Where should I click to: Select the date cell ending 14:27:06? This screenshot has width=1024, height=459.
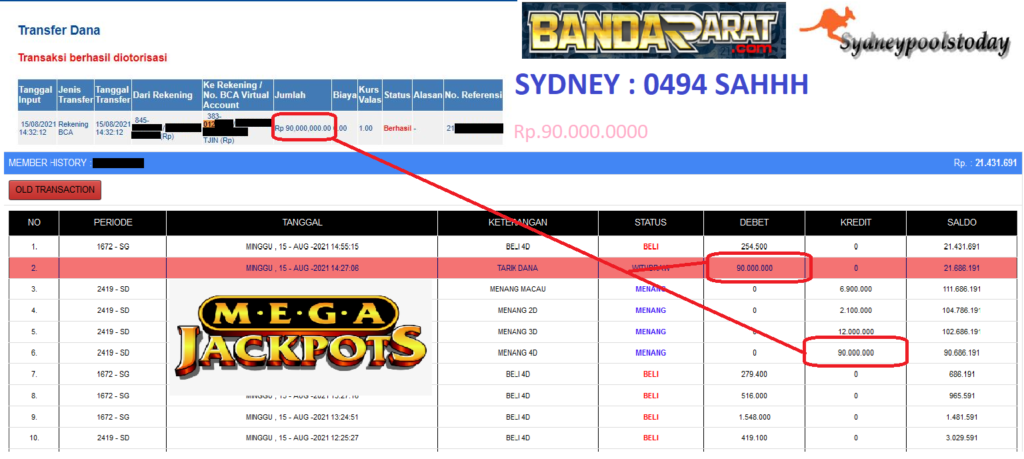click(x=302, y=268)
